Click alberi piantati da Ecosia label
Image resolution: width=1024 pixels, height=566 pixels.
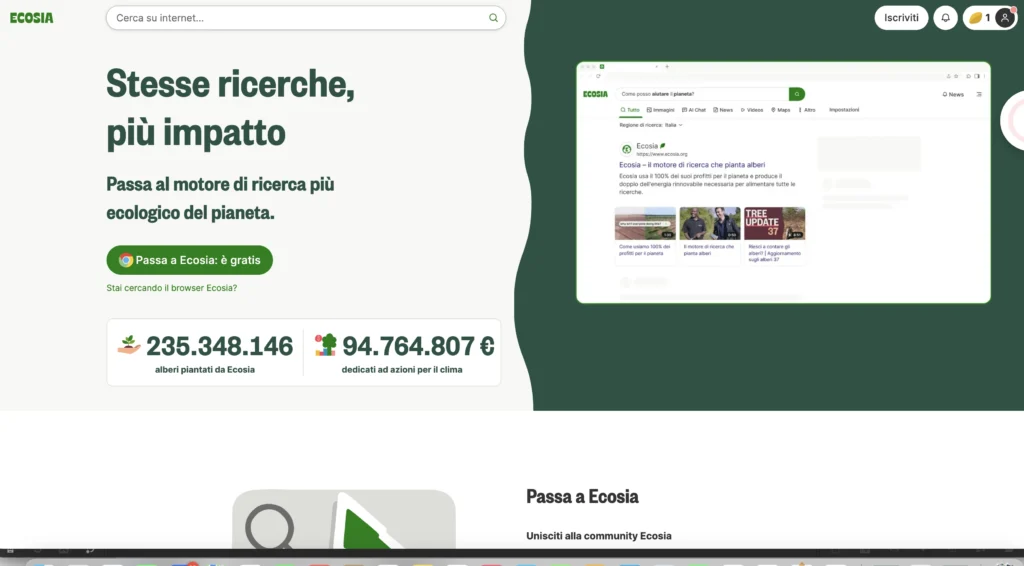[204, 369]
